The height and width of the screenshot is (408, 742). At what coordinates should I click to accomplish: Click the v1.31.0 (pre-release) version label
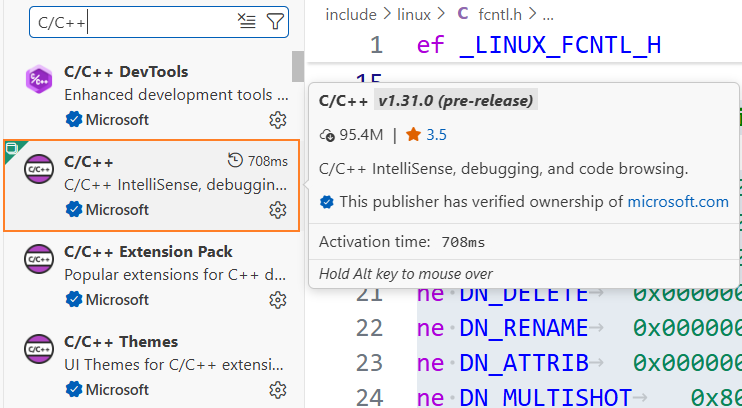(456, 101)
